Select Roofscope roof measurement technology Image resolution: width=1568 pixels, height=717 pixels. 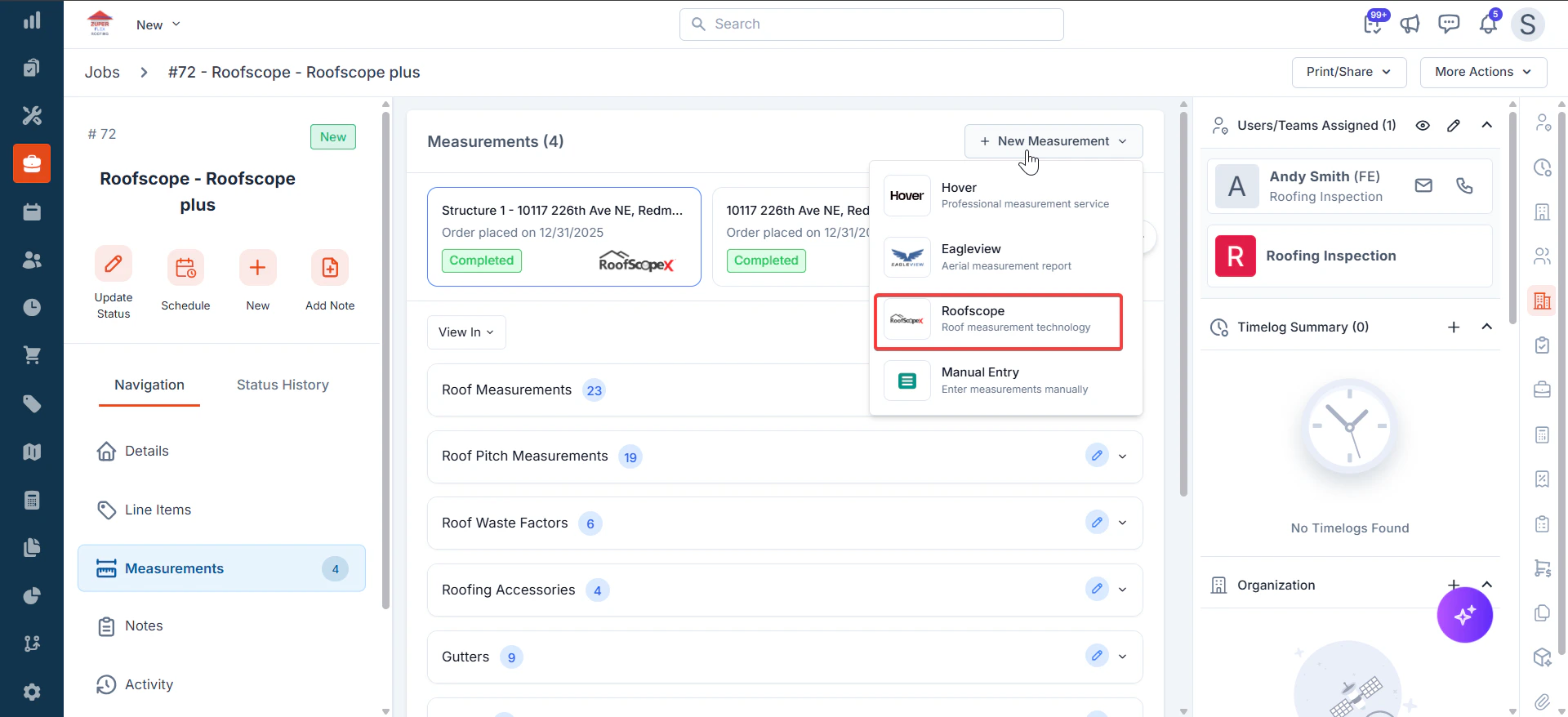[x=999, y=322]
